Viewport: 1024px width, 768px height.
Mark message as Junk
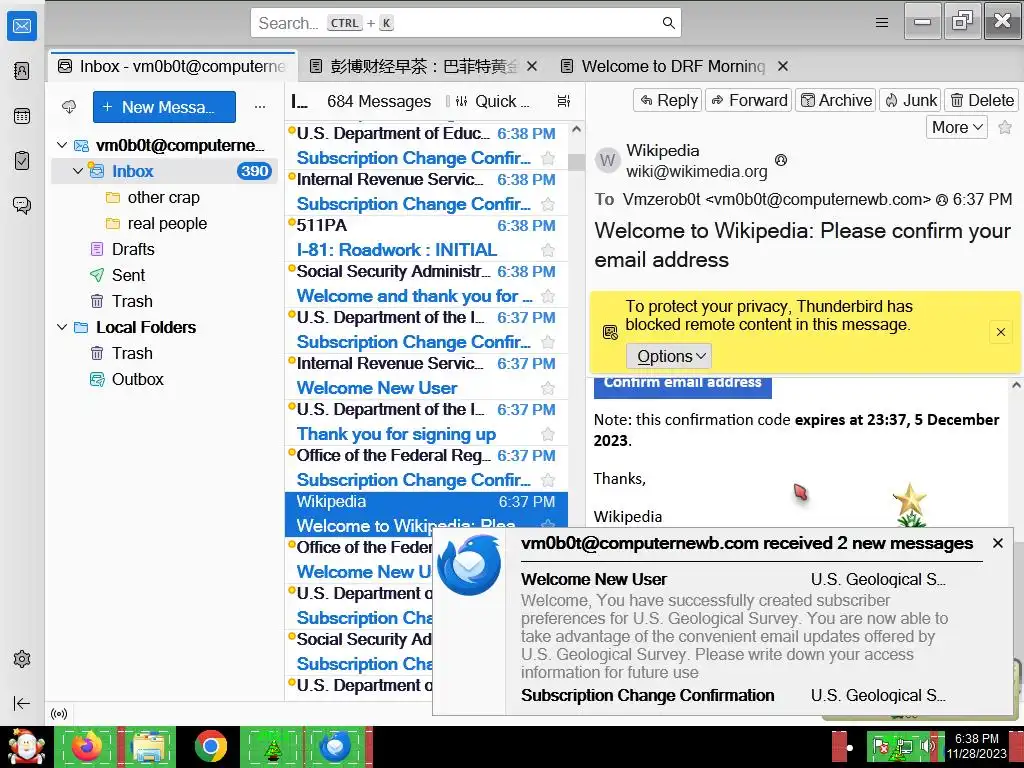pyautogui.click(x=910, y=101)
